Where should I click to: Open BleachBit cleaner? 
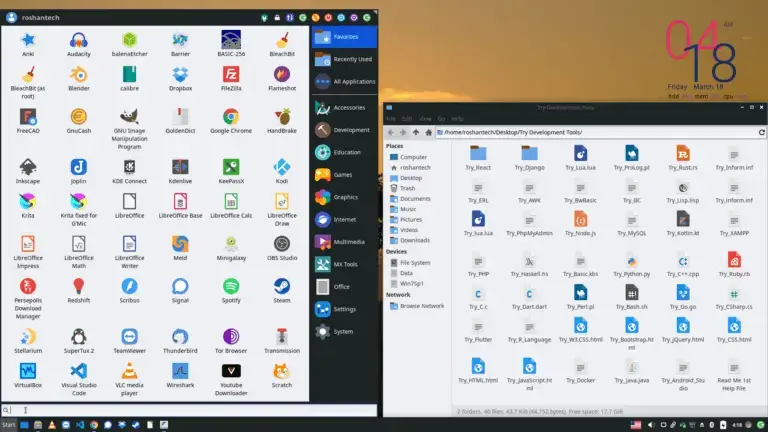coord(282,44)
